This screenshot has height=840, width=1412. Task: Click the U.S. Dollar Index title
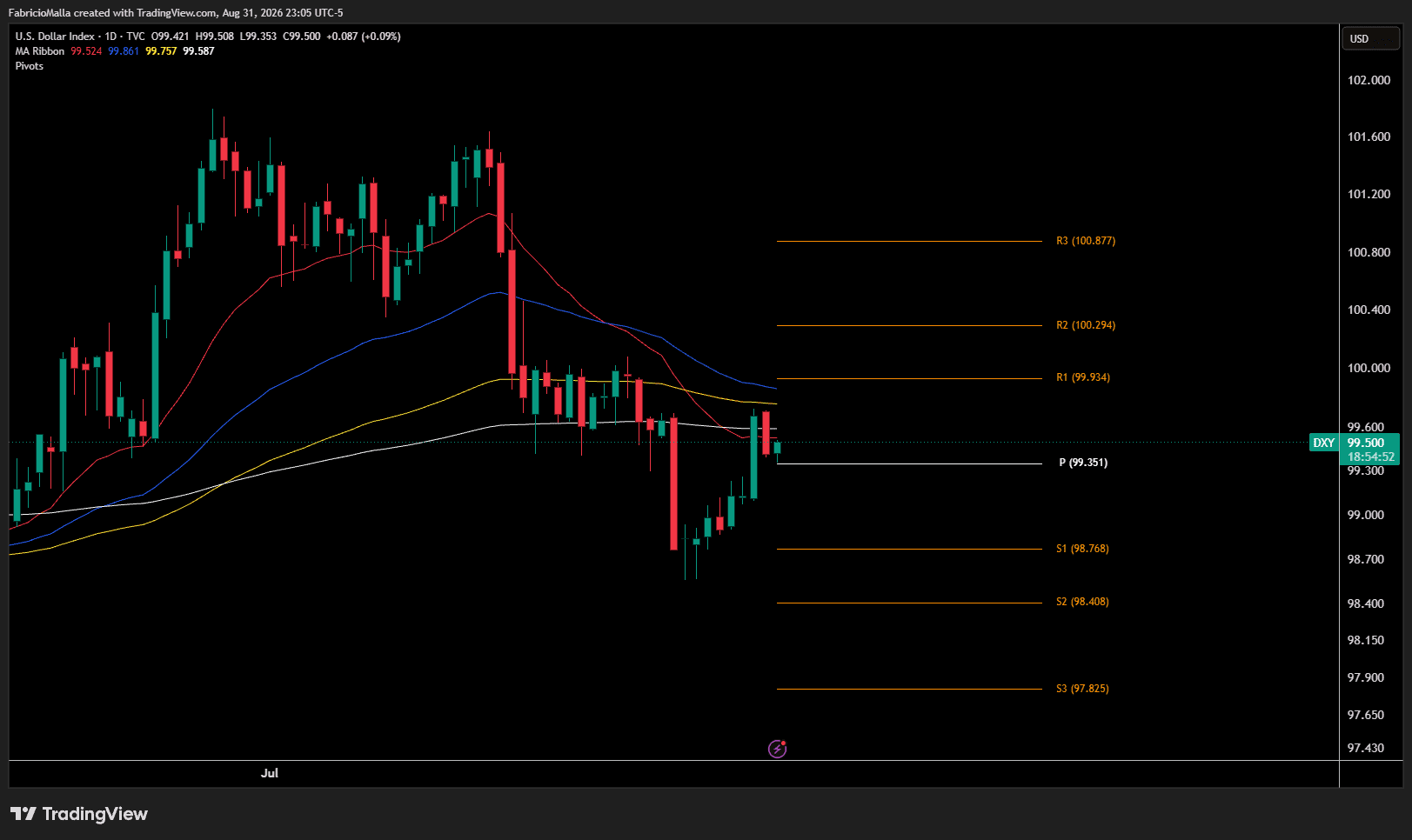coord(55,37)
